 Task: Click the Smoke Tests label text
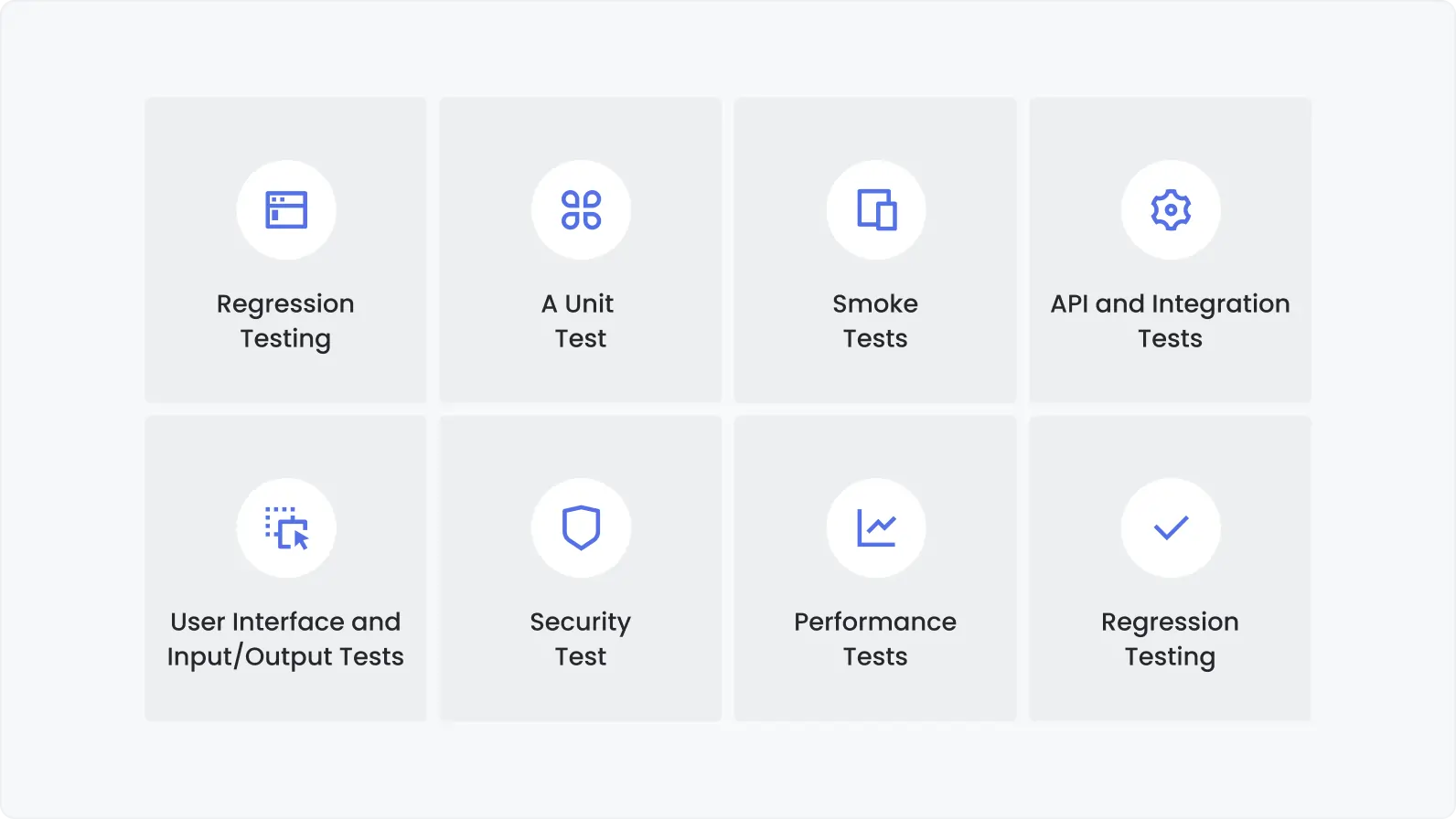[875, 321]
